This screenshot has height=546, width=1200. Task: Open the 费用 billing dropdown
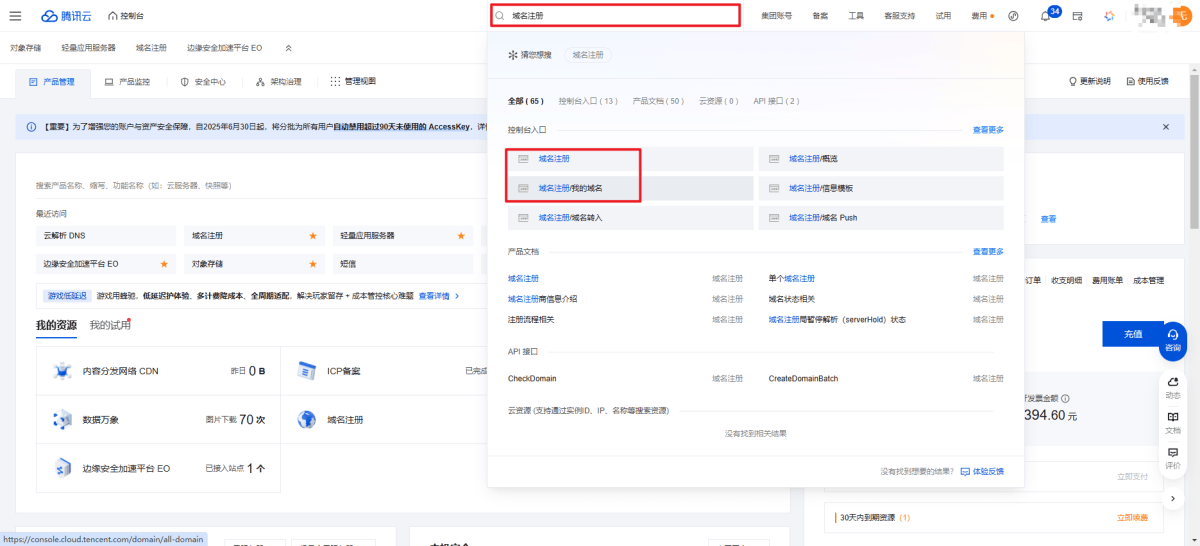(x=983, y=16)
